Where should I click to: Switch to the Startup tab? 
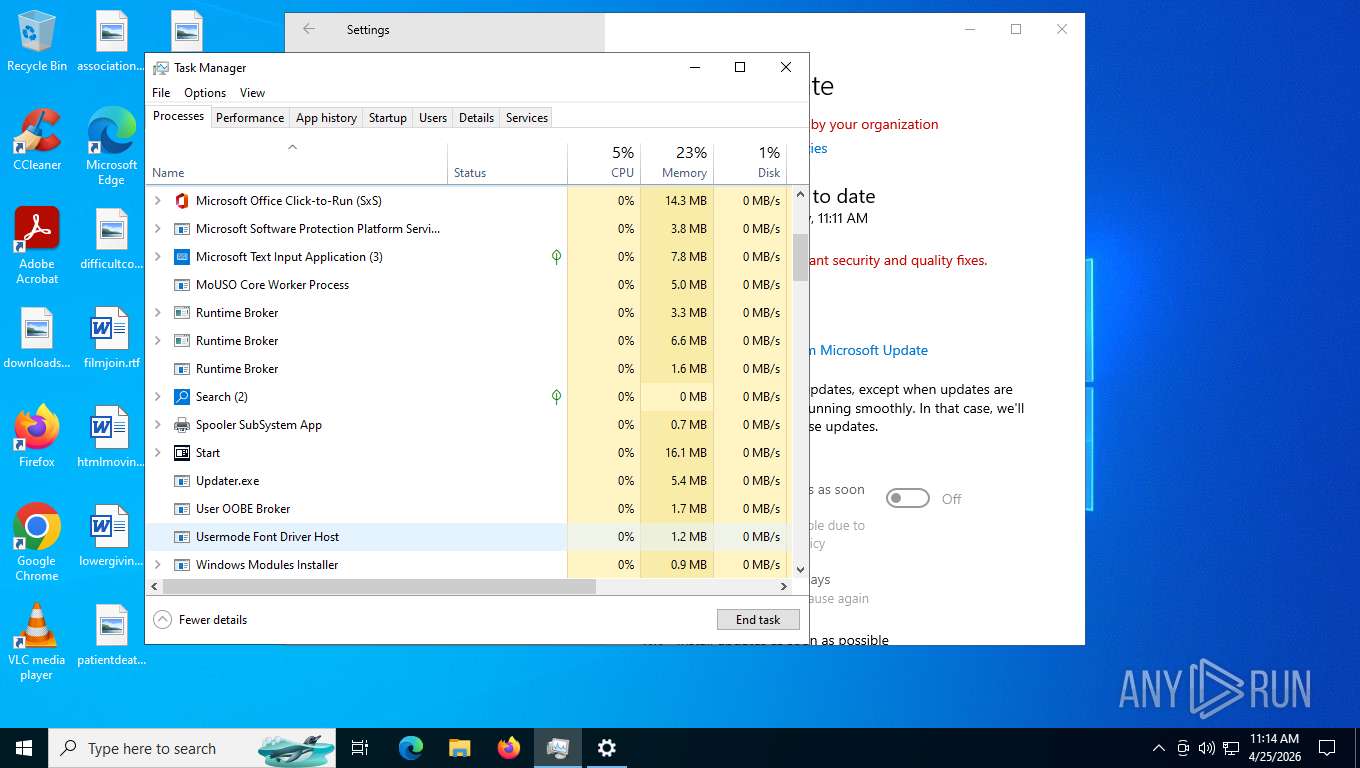tap(388, 118)
